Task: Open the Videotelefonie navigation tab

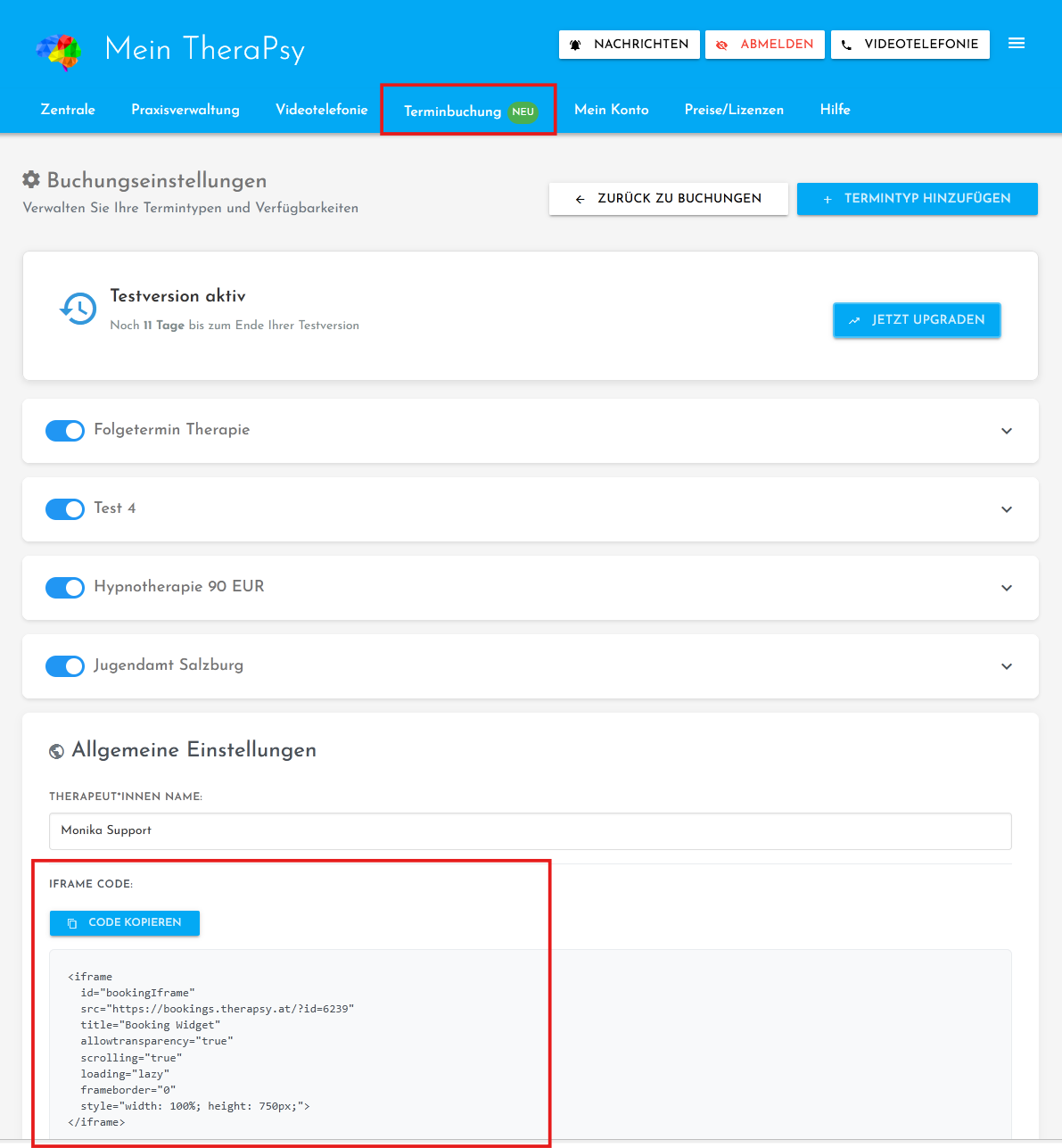Action: tap(322, 110)
